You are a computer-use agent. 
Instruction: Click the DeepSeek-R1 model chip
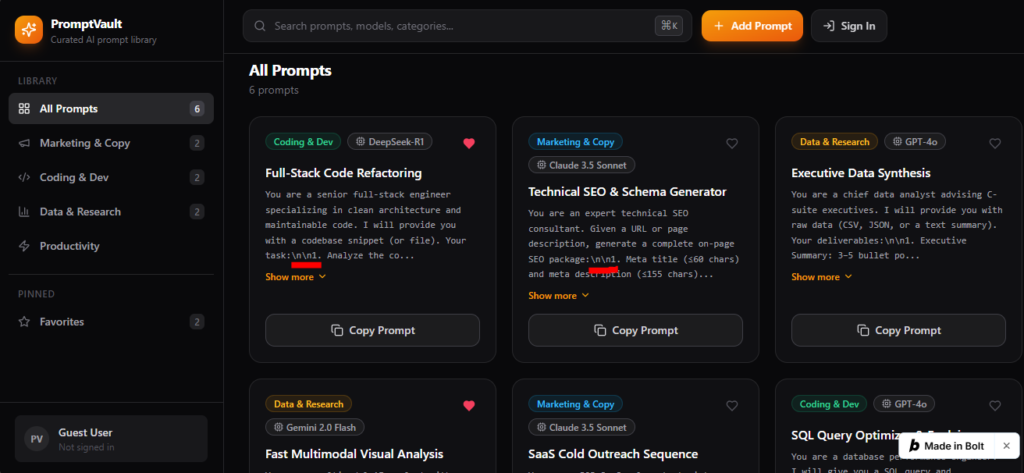point(390,142)
